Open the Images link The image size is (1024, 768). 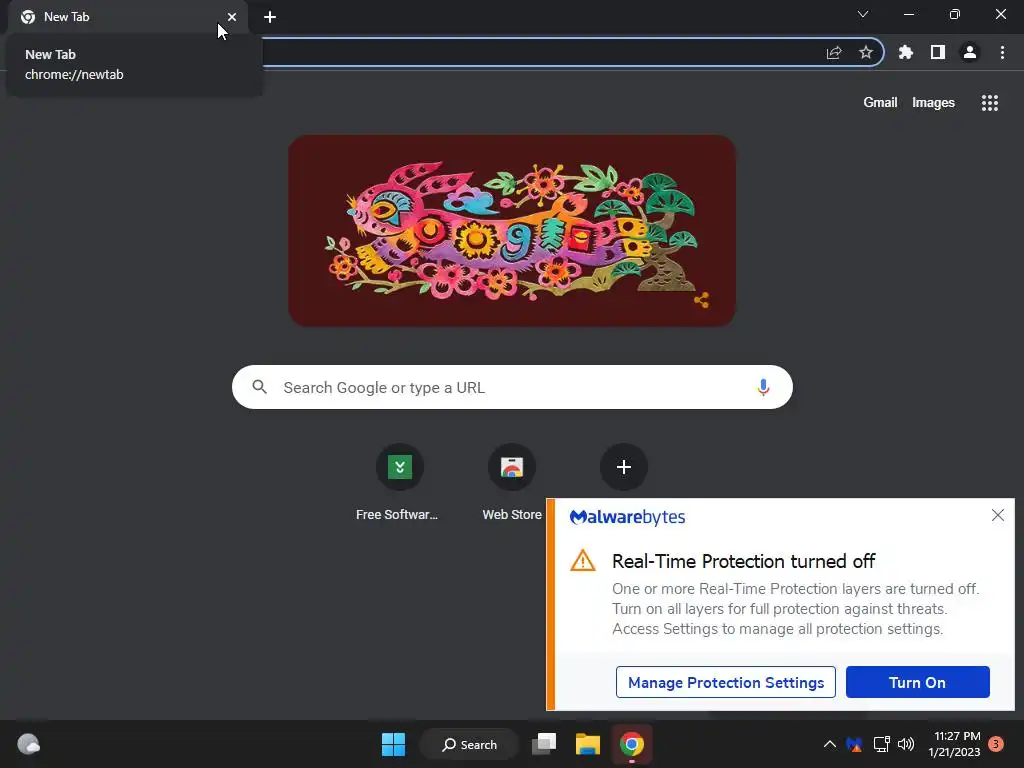click(933, 103)
